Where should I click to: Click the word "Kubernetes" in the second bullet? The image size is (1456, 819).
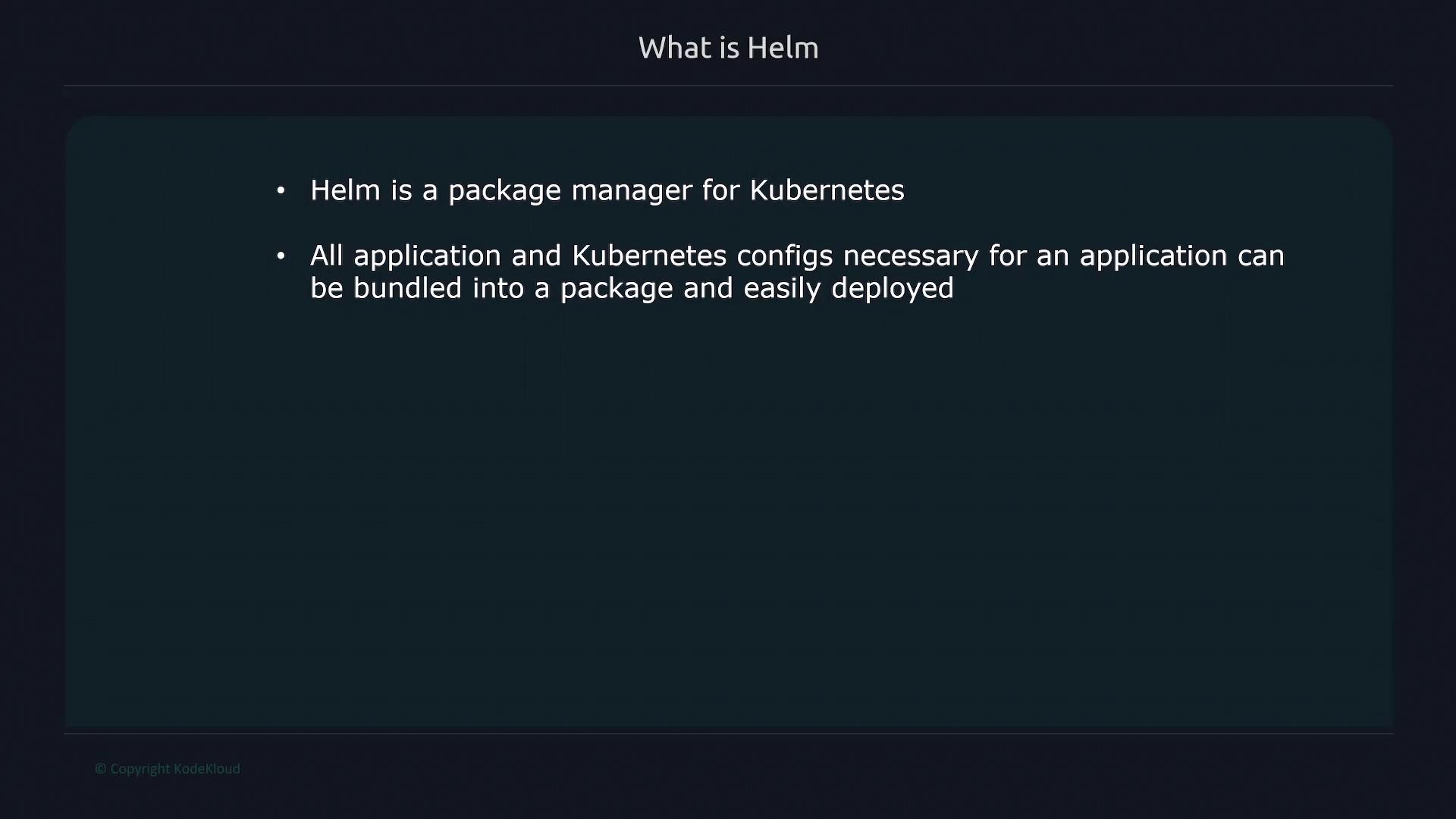649,256
